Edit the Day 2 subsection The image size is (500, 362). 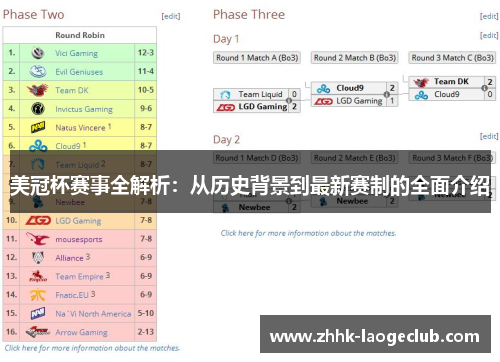click(x=489, y=136)
